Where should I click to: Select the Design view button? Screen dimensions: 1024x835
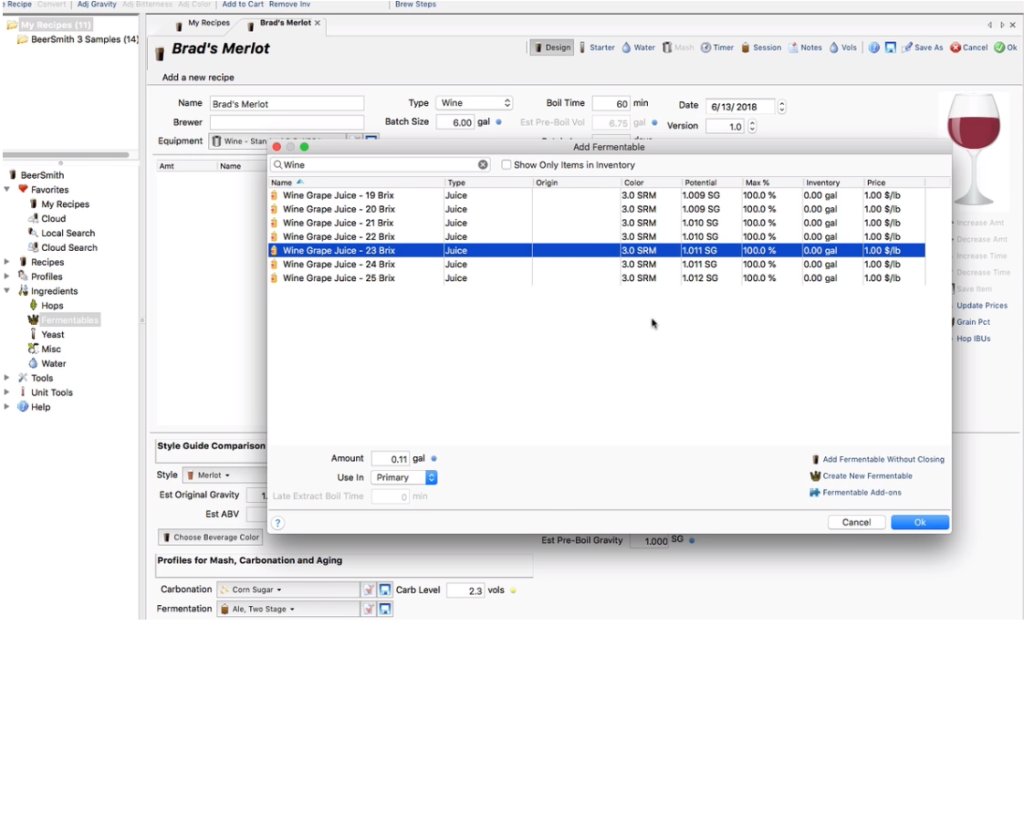click(552, 48)
